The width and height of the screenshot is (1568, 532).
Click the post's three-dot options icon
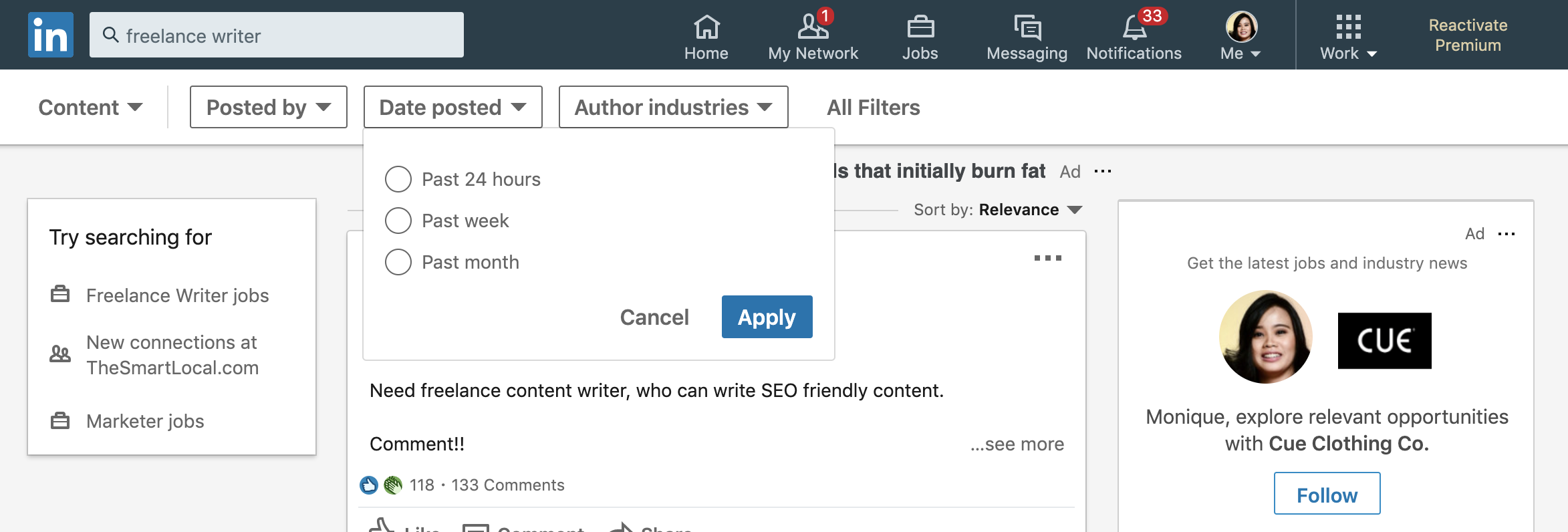(1047, 258)
